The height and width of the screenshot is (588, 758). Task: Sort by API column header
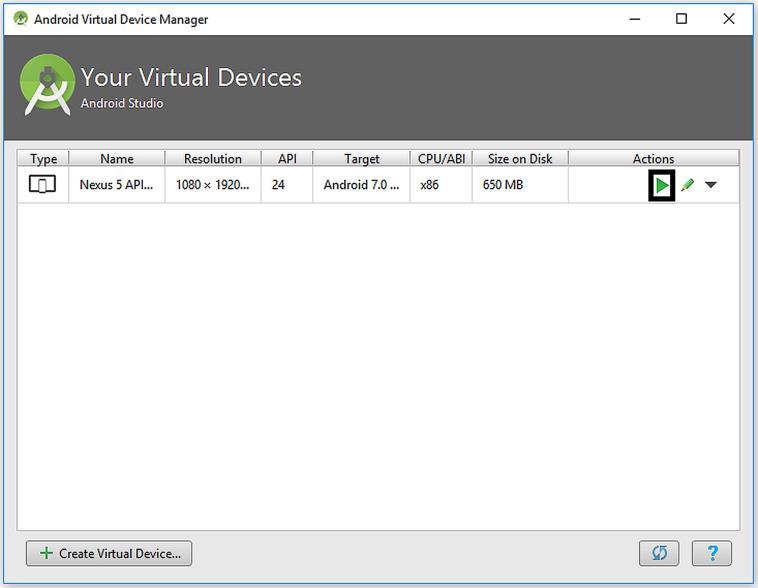(x=287, y=159)
